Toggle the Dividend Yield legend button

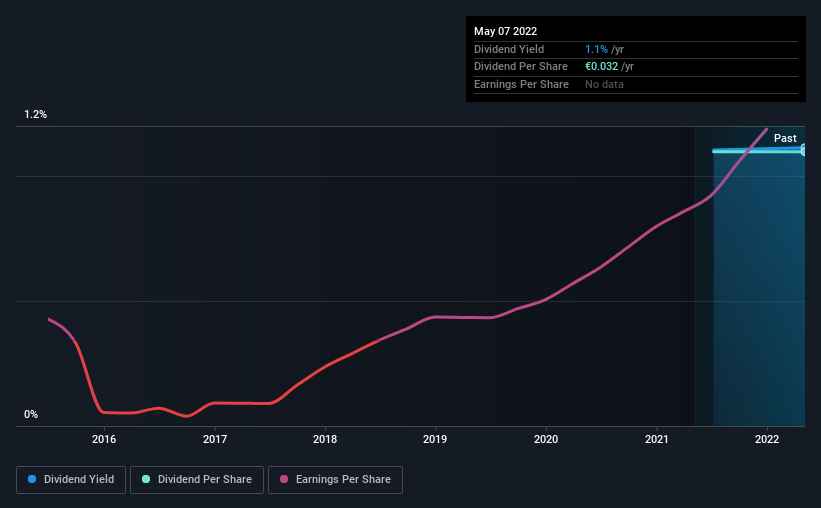pyautogui.click(x=71, y=480)
